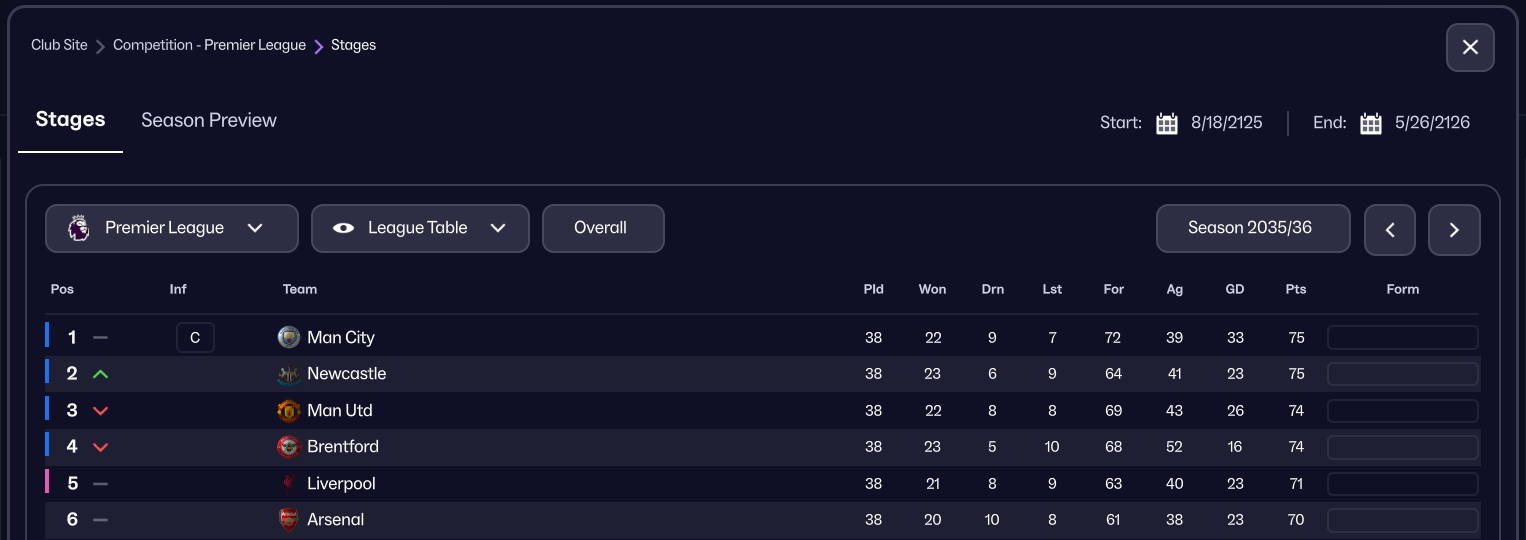1526x540 pixels.
Task: Click the Liverpool club crest
Action: (x=289, y=484)
